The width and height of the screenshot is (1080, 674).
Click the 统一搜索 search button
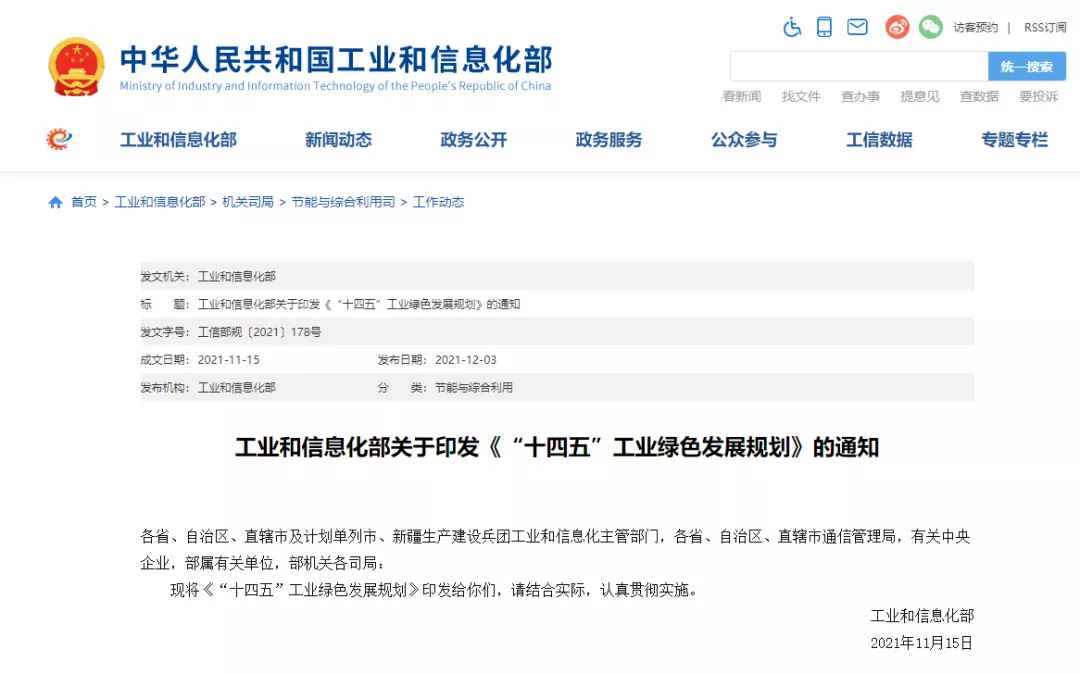point(1024,65)
